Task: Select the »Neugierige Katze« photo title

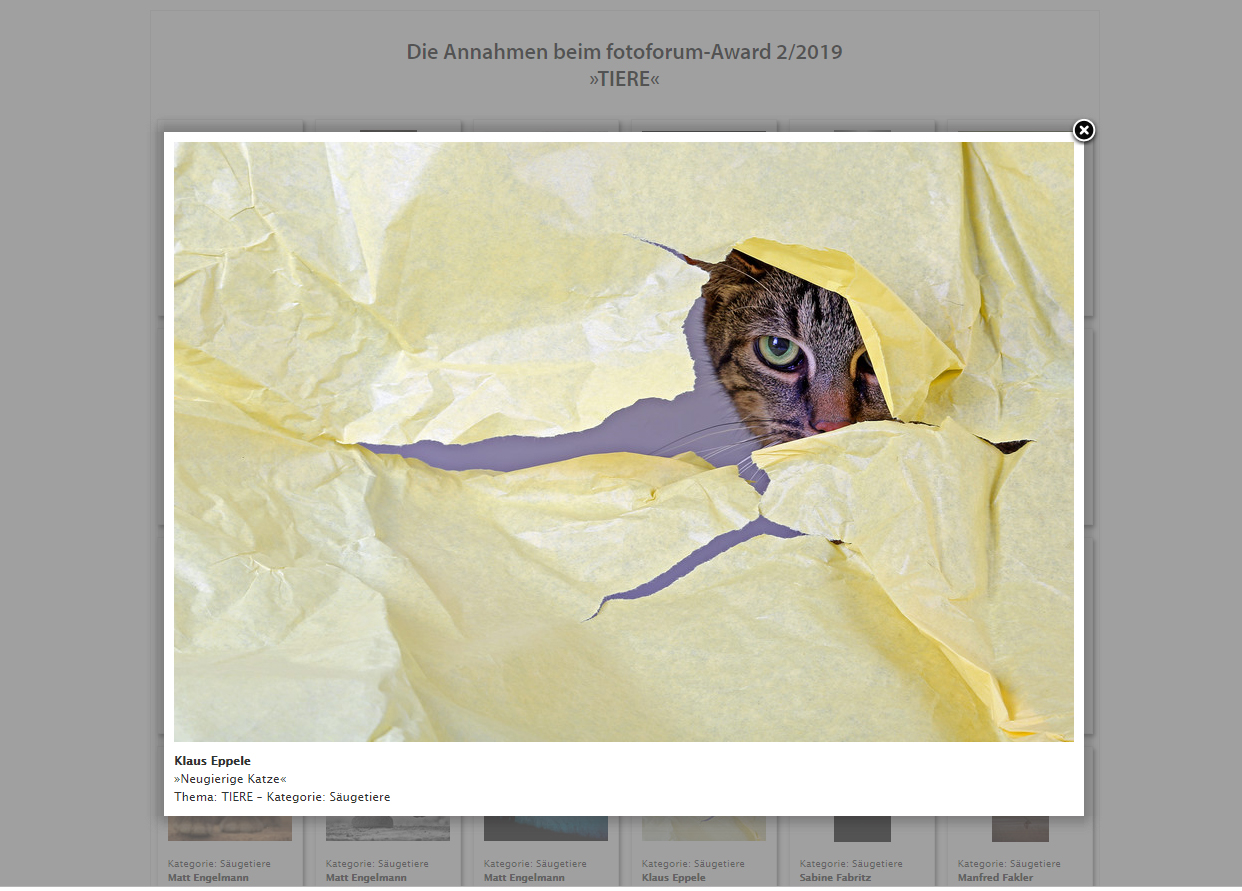Action: (x=230, y=779)
